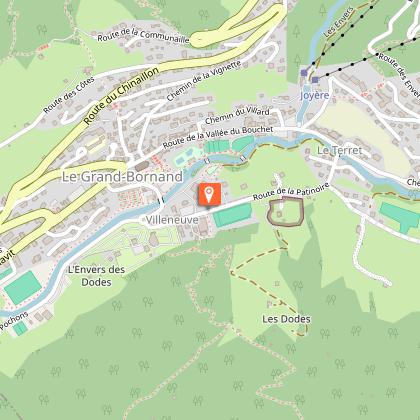Click the Les Envers label near ski lift
This screenshot has height=420, width=420.
click(x=339, y=22)
